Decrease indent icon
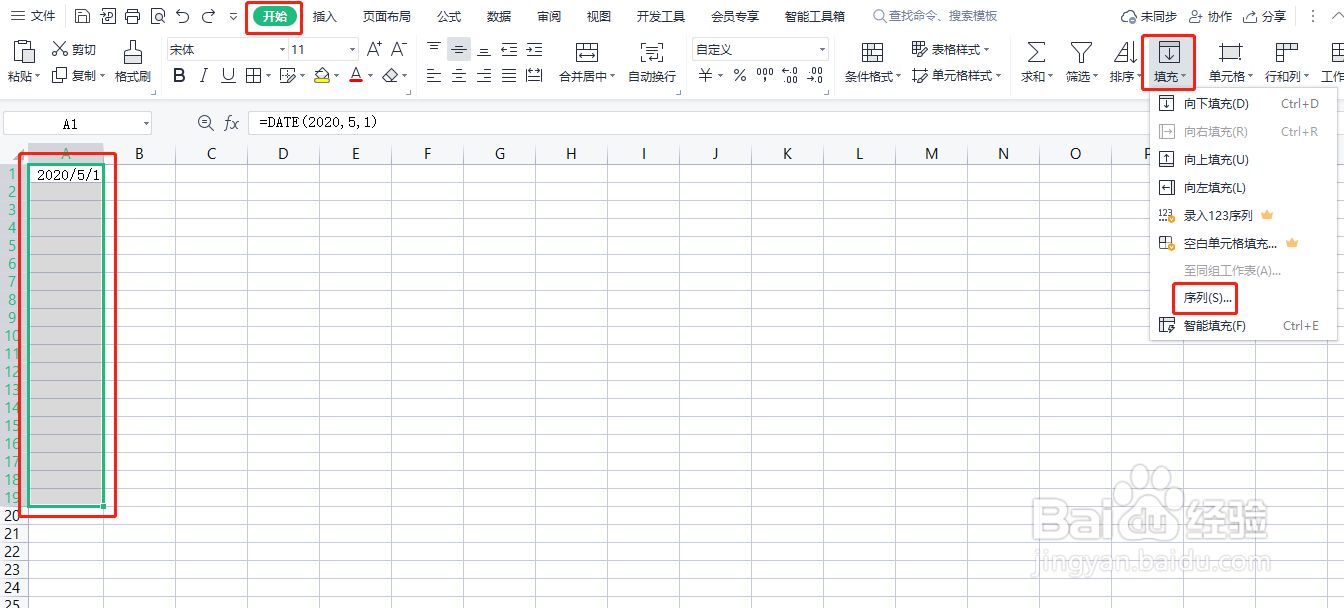Image resolution: width=1344 pixels, height=608 pixels. pos(509,49)
